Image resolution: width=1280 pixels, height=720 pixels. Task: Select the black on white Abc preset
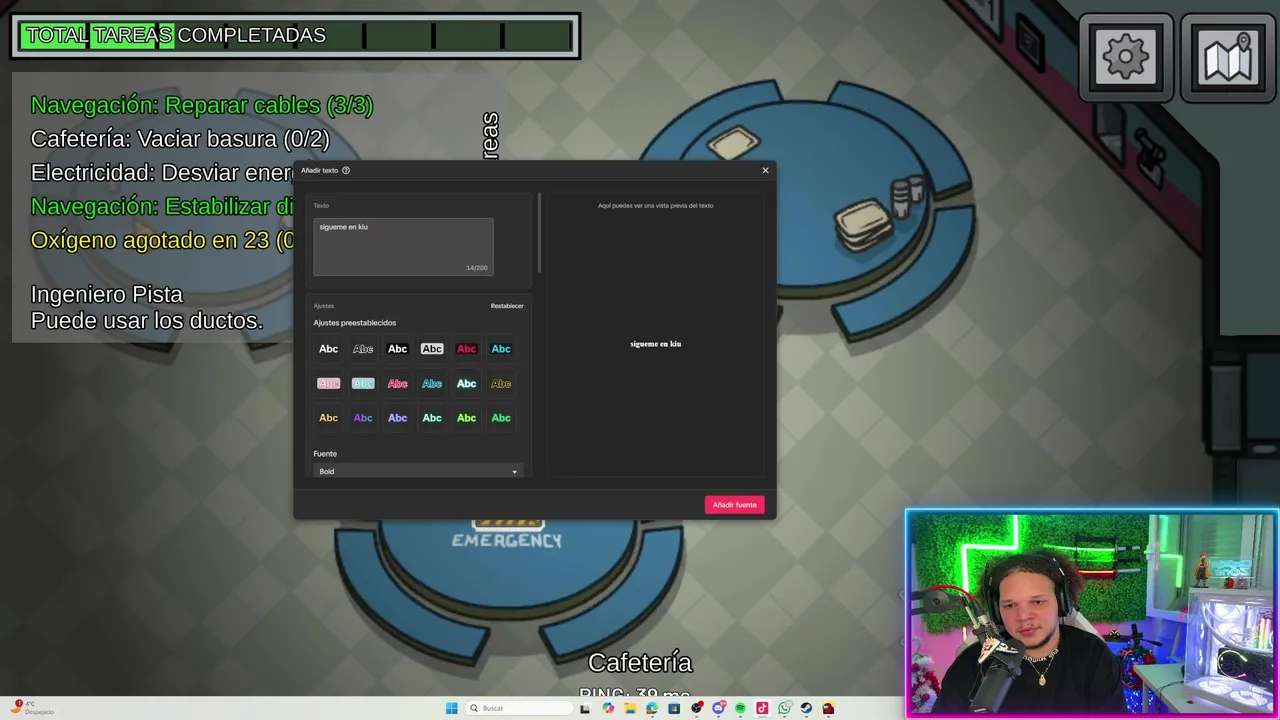point(432,349)
